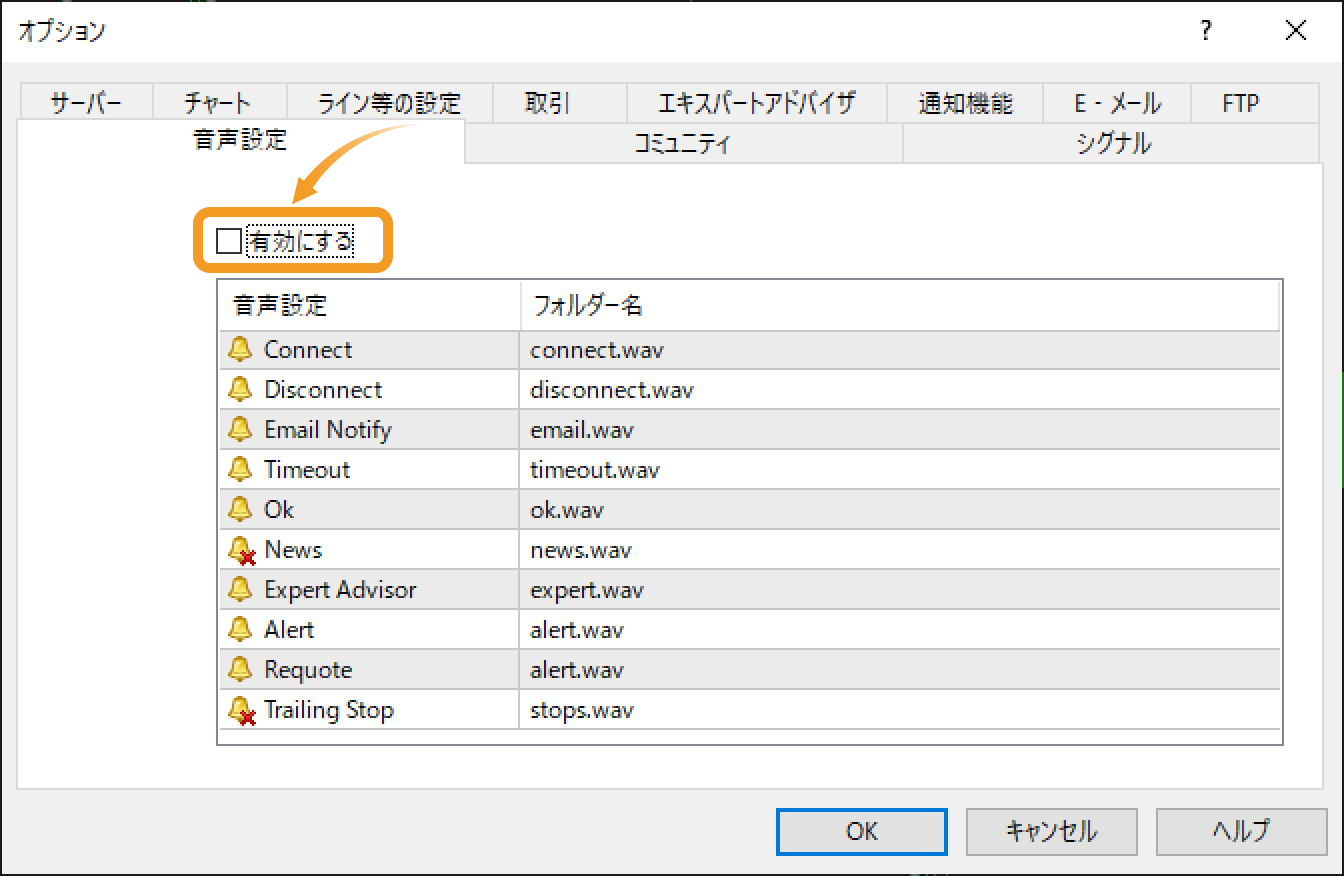Click the Ok event bell icon
The height and width of the screenshot is (876, 1344).
[241, 509]
